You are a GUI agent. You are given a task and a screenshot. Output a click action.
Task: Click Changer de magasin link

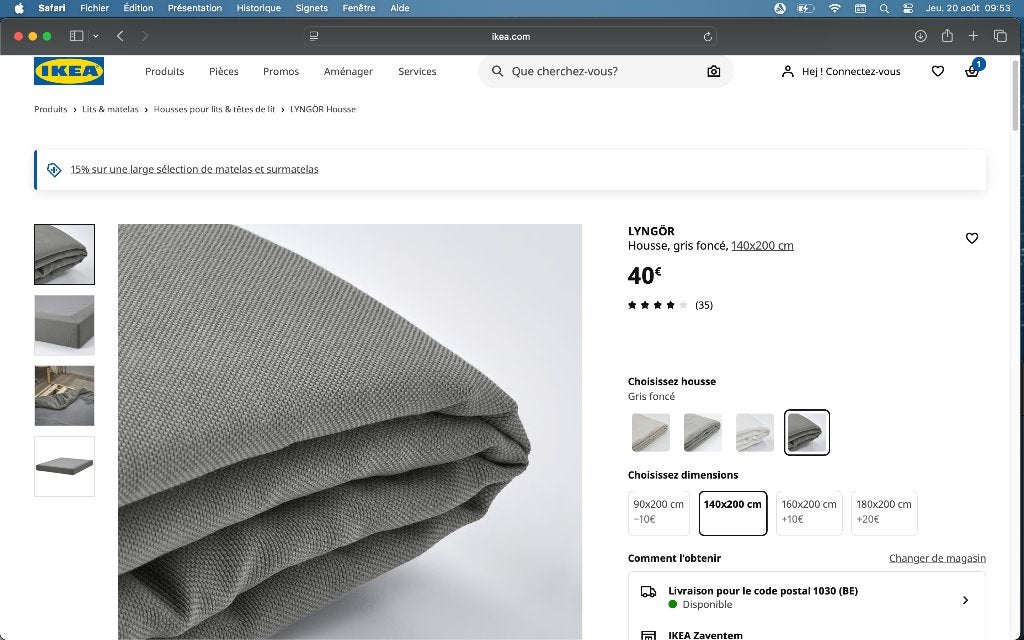pyautogui.click(x=937, y=558)
